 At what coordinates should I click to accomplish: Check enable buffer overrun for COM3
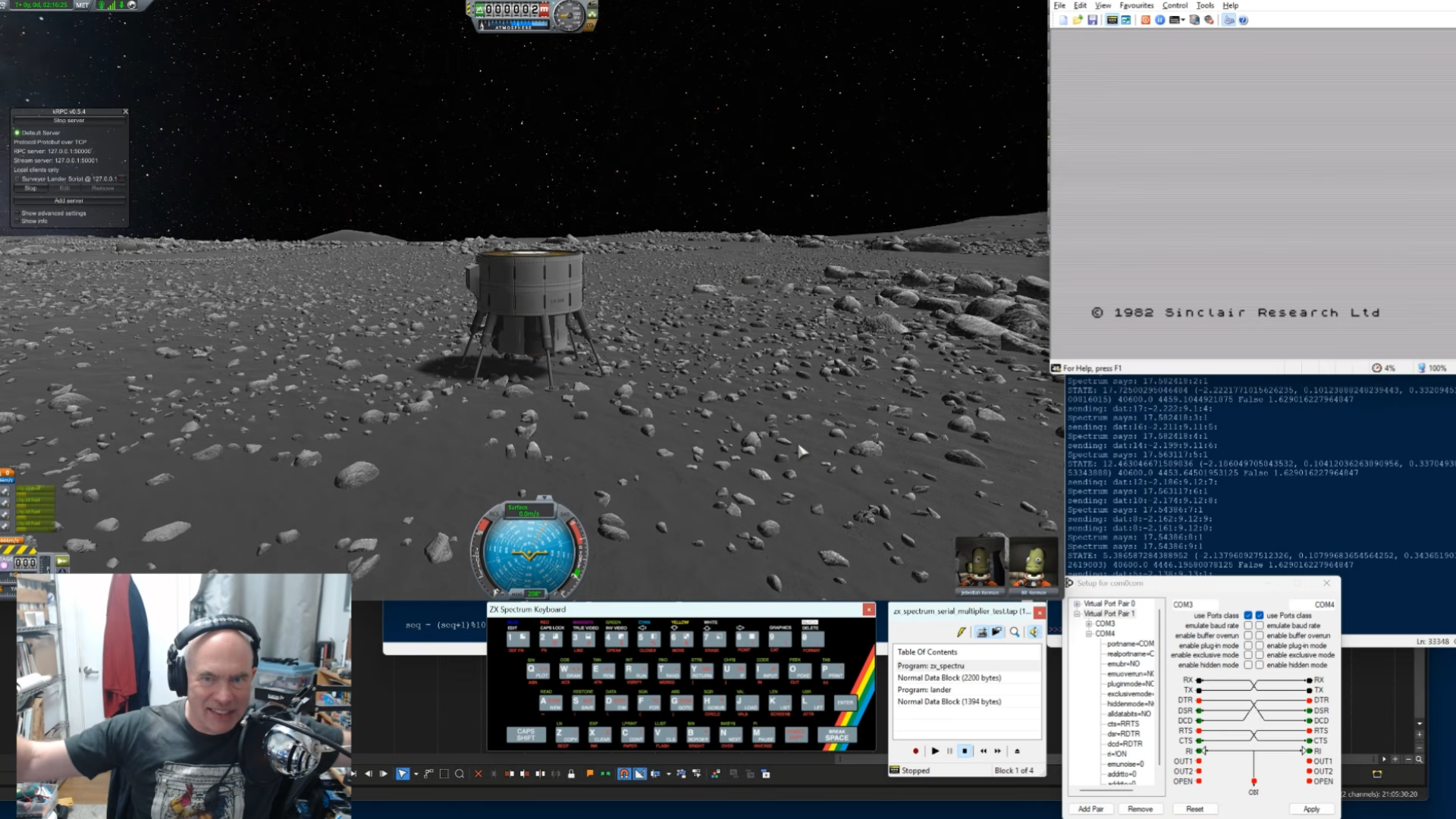click(x=1247, y=635)
